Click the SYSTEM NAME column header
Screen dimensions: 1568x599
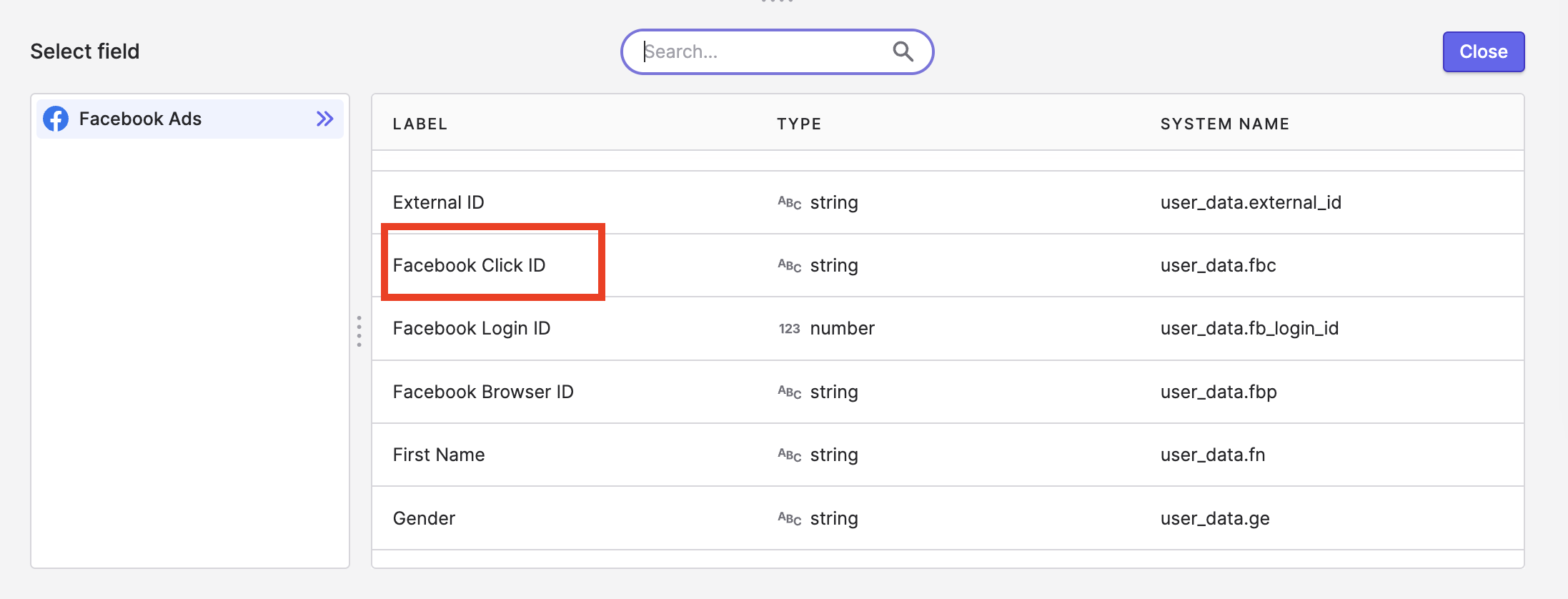pyautogui.click(x=1225, y=124)
